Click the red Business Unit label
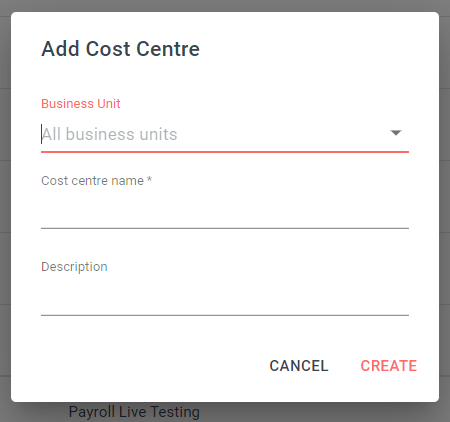This screenshot has width=450, height=422. click(81, 104)
